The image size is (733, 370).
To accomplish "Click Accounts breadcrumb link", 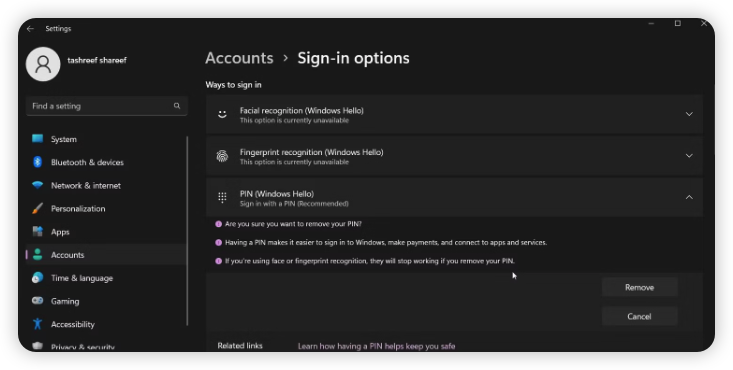I will click(x=239, y=58).
